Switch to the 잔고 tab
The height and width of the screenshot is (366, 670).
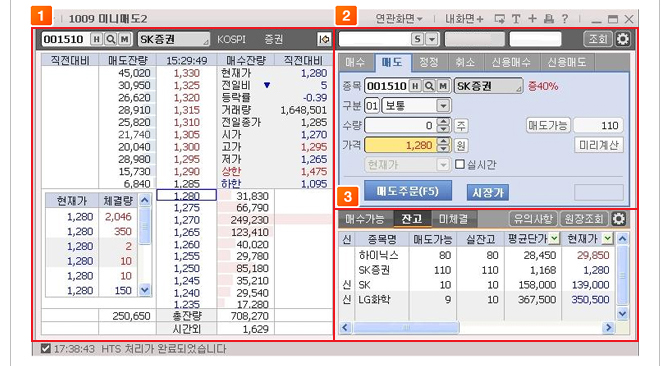[411, 219]
